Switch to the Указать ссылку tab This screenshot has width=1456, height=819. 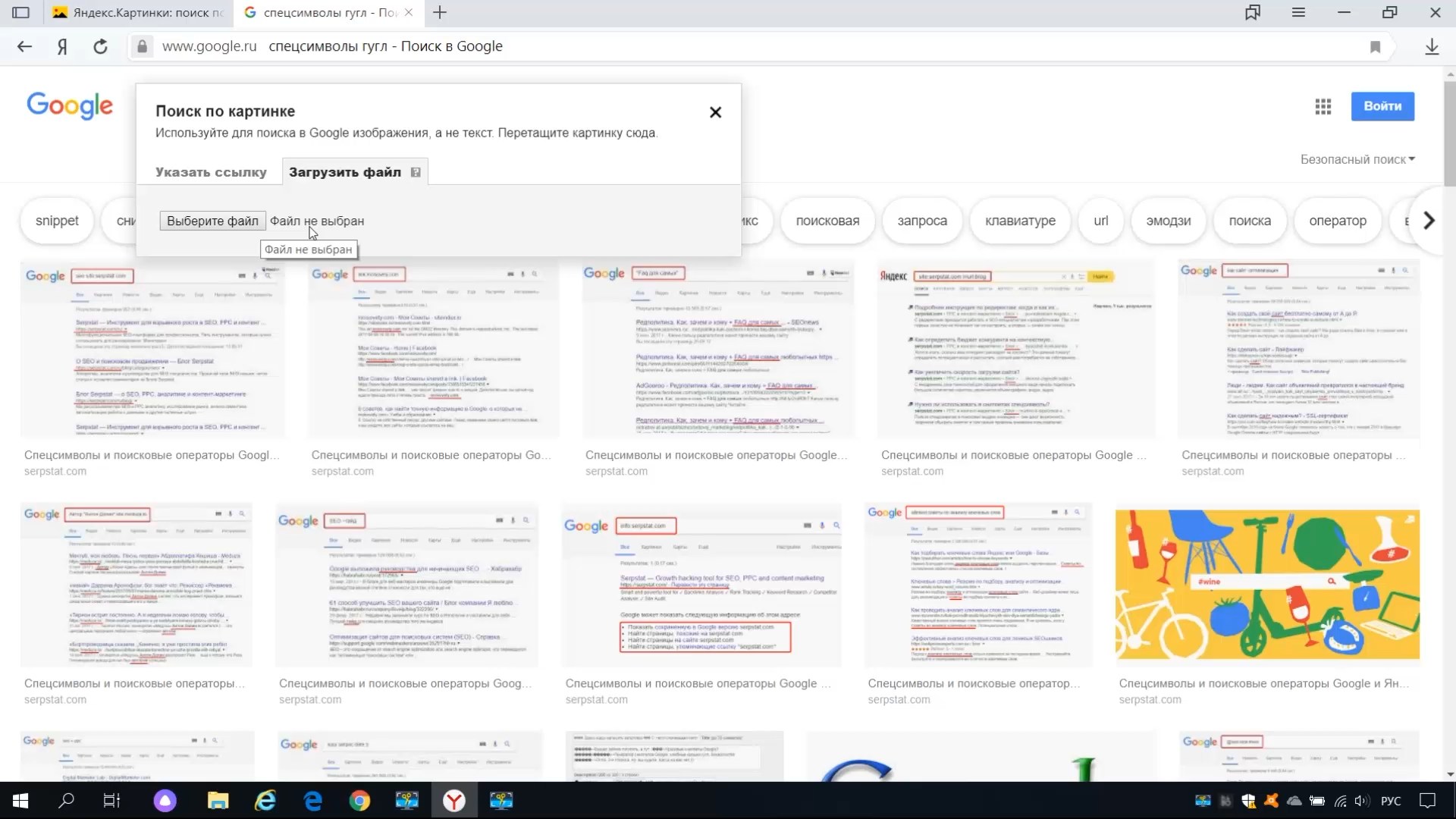click(211, 172)
